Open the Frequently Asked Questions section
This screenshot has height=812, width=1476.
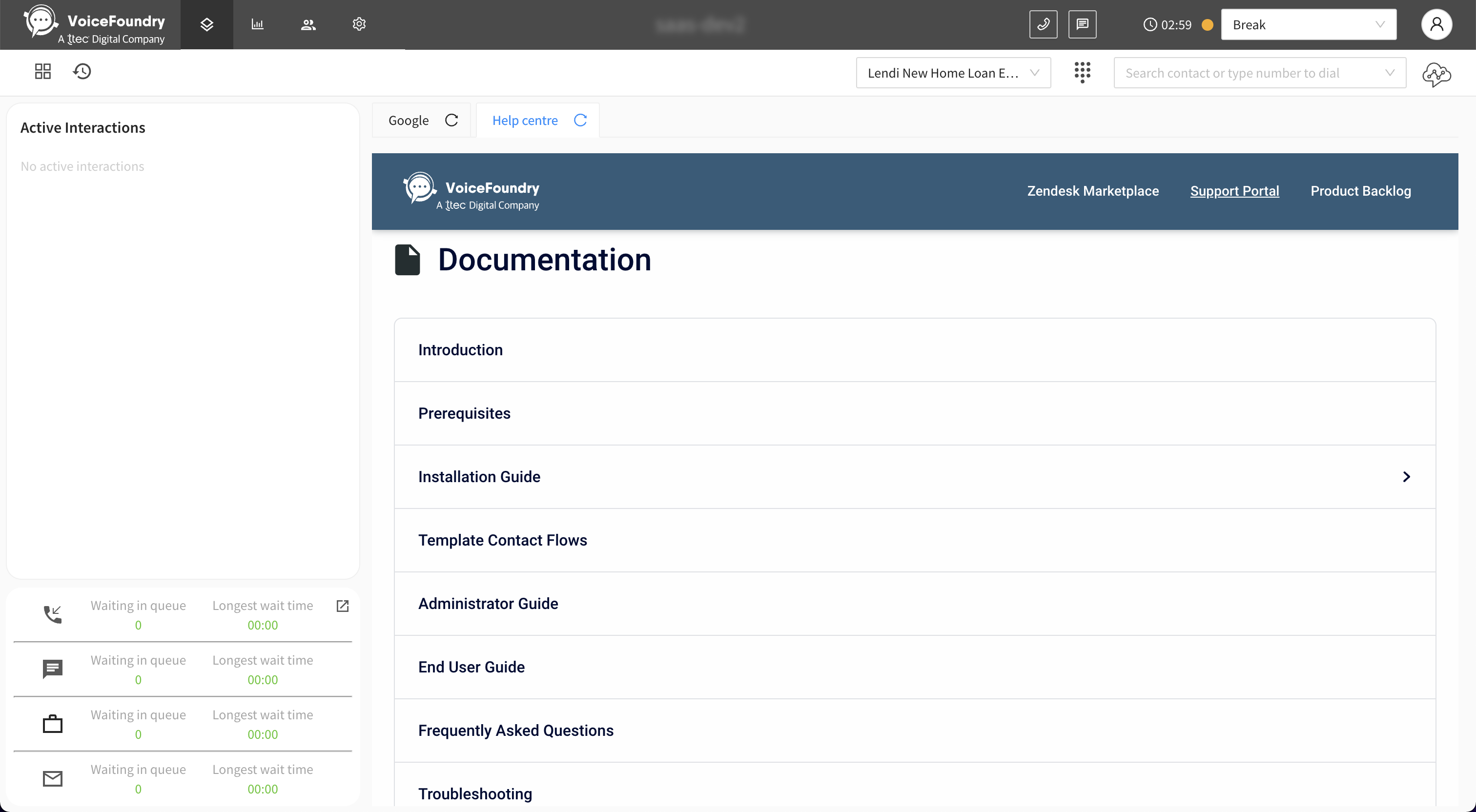tap(915, 731)
